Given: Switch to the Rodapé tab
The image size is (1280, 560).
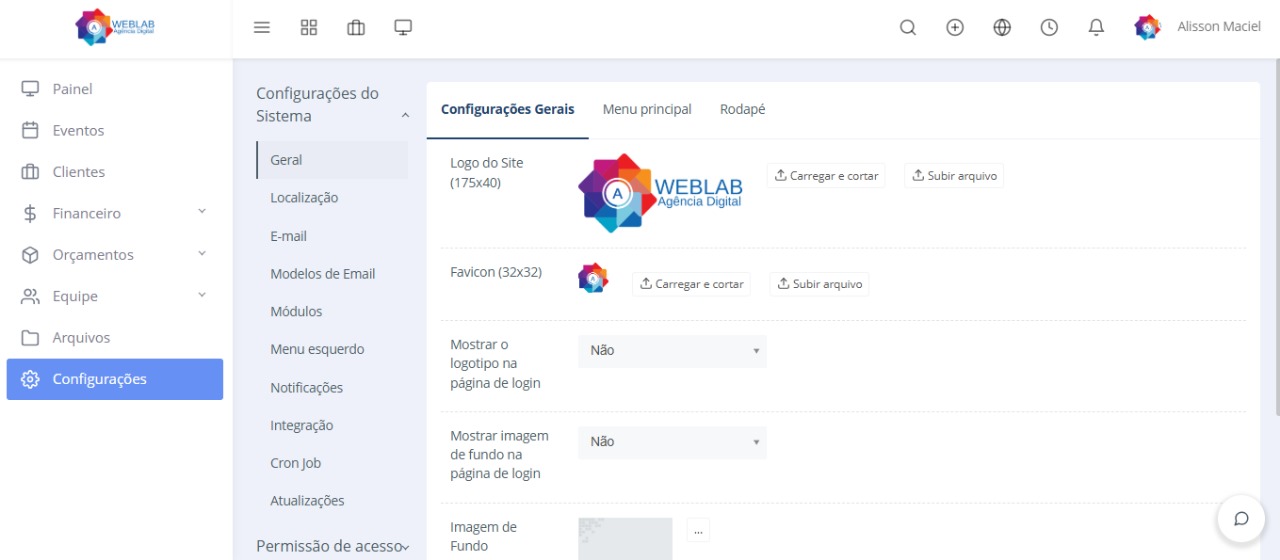Looking at the screenshot, I should click(x=743, y=110).
